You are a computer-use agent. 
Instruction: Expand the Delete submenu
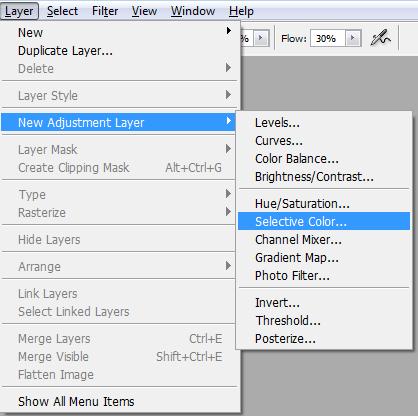coord(120,68)
